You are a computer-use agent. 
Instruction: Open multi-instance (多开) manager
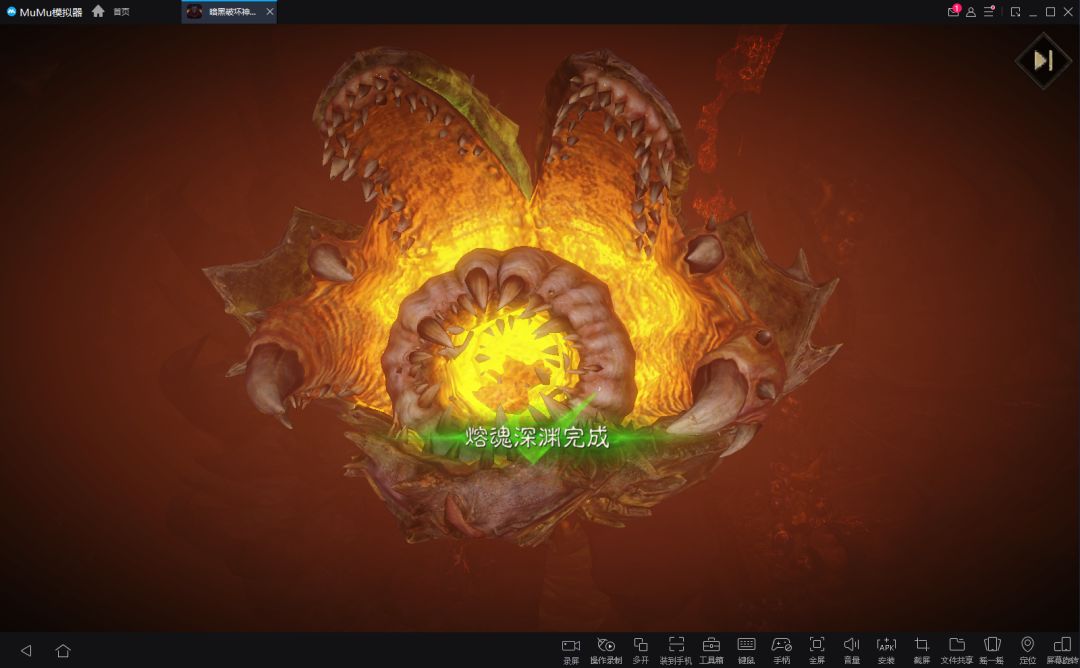point(641,650)
